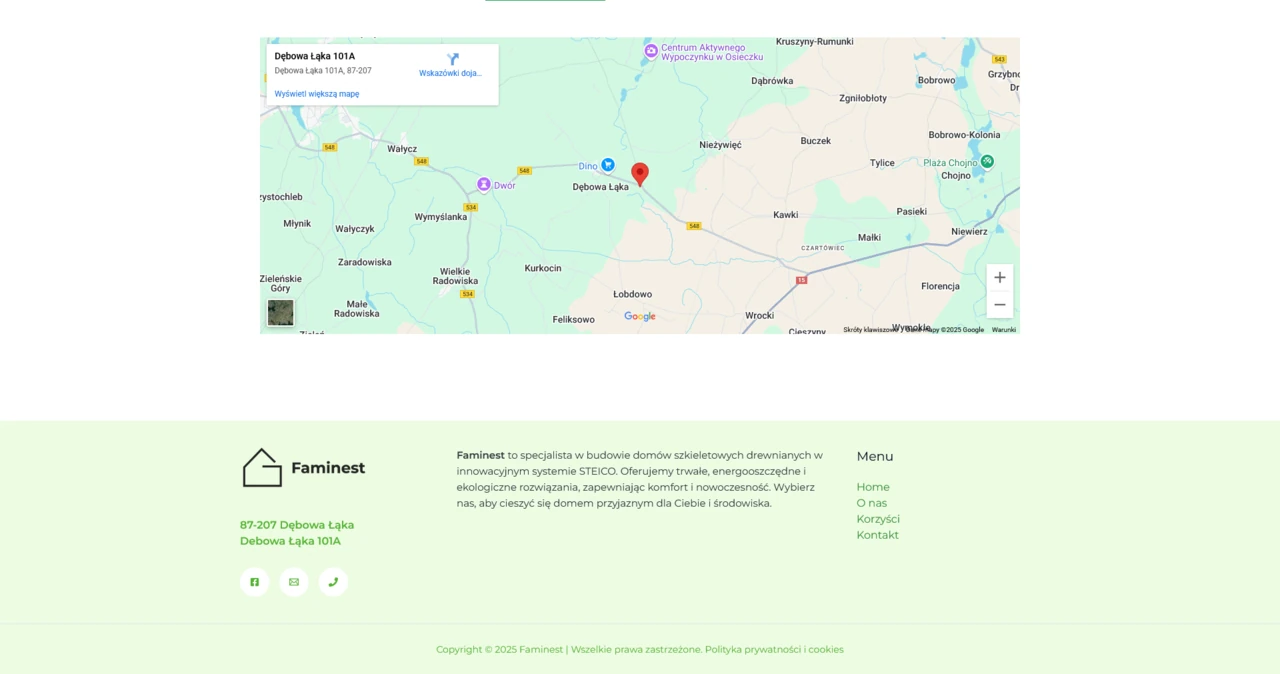This screenshot has height=674, width=1280.
Task: Open Korzyści footer menu link
Action: click(x=878, y=519)
